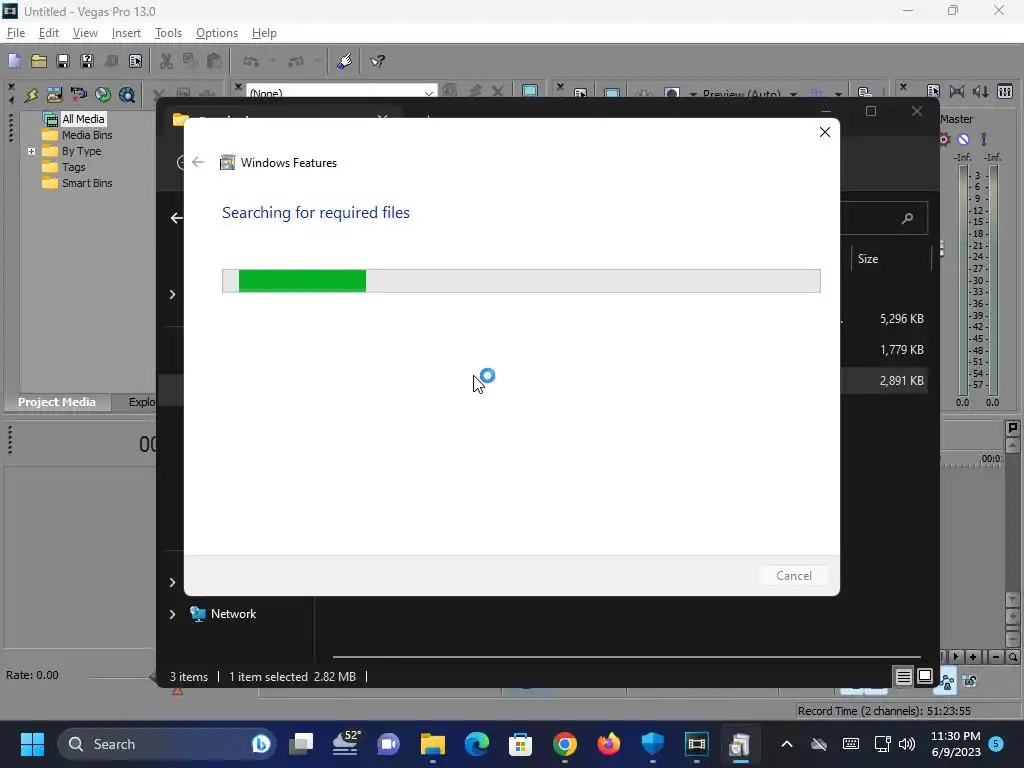The height and width of the screenshot is (768, 1024).
Task: Click the Master fader blue slider icon
Action: [x=984, y=139]
